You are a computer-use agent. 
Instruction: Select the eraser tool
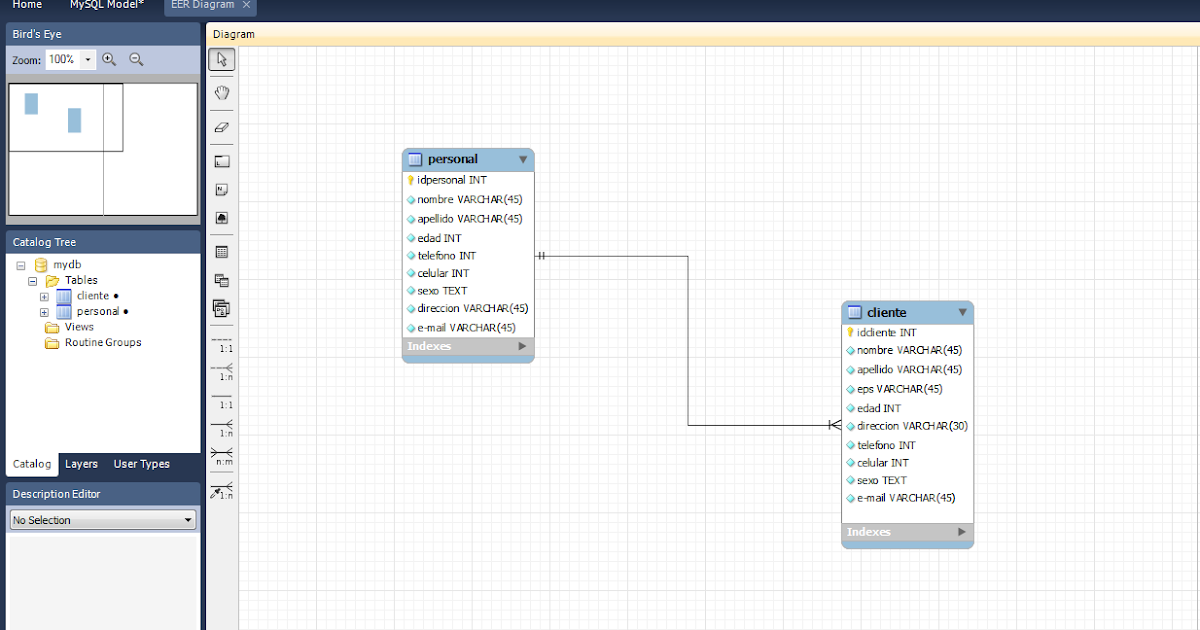click(x=222, y=127)
